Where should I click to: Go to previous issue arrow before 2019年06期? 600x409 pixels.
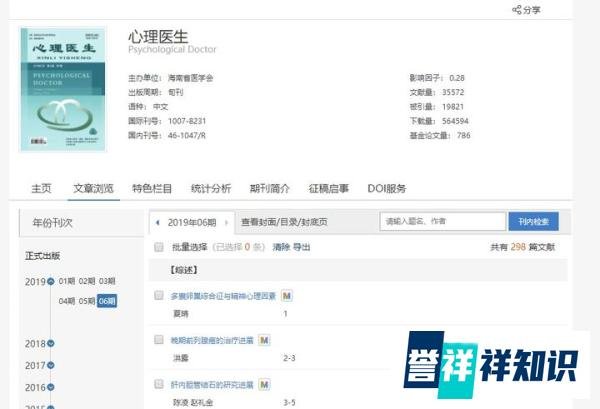pos(157,222)
